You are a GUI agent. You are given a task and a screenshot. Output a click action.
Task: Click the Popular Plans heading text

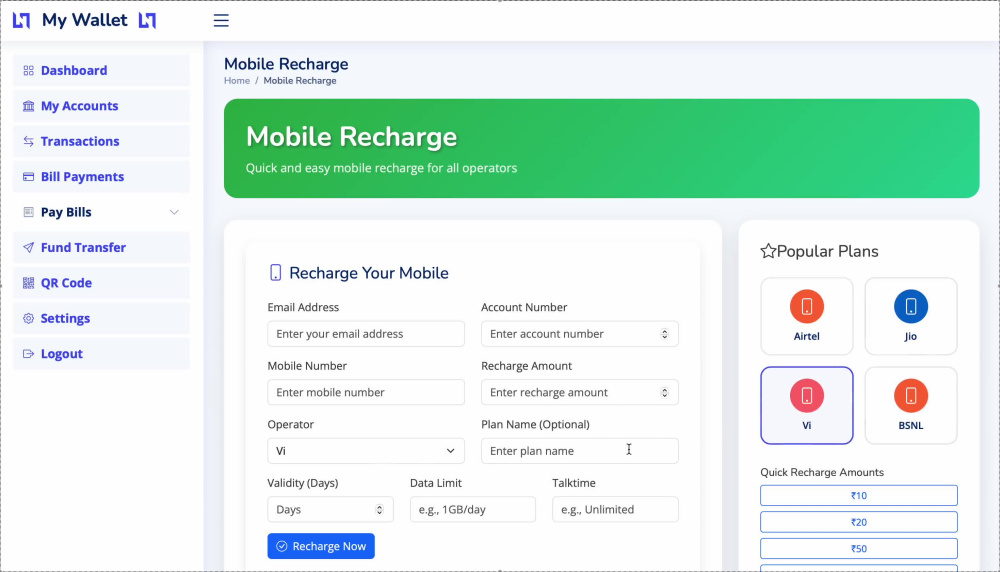pyautogui.click(x=827, y=251)
